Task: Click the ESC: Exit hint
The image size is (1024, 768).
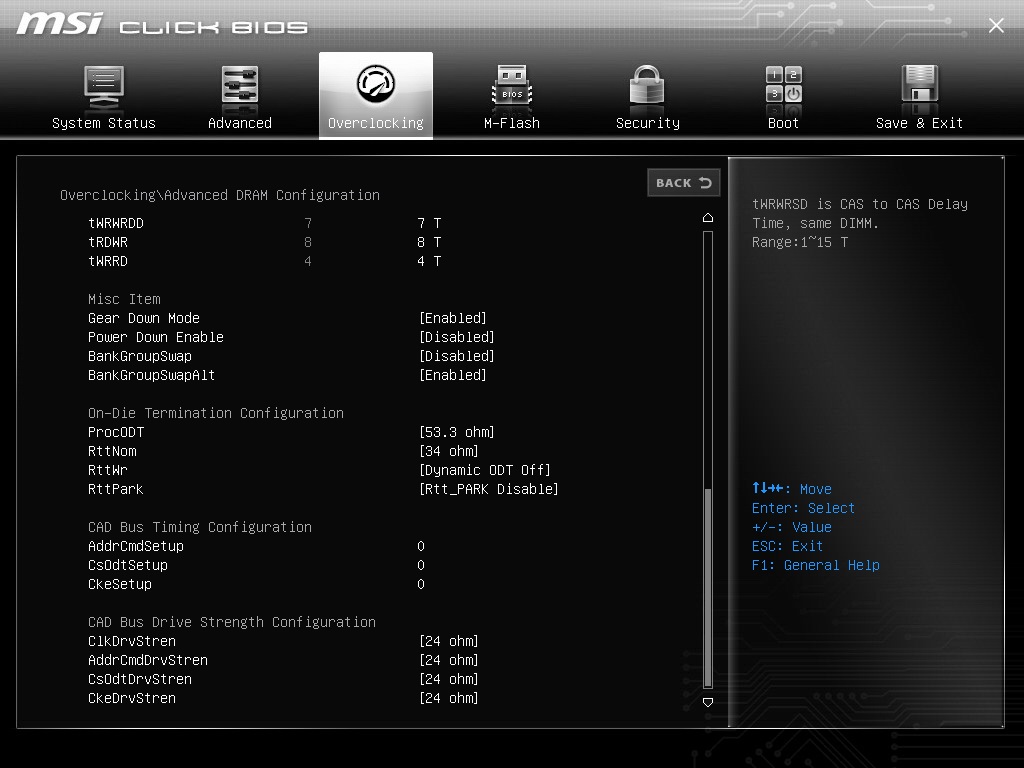Action: (787, 546)
